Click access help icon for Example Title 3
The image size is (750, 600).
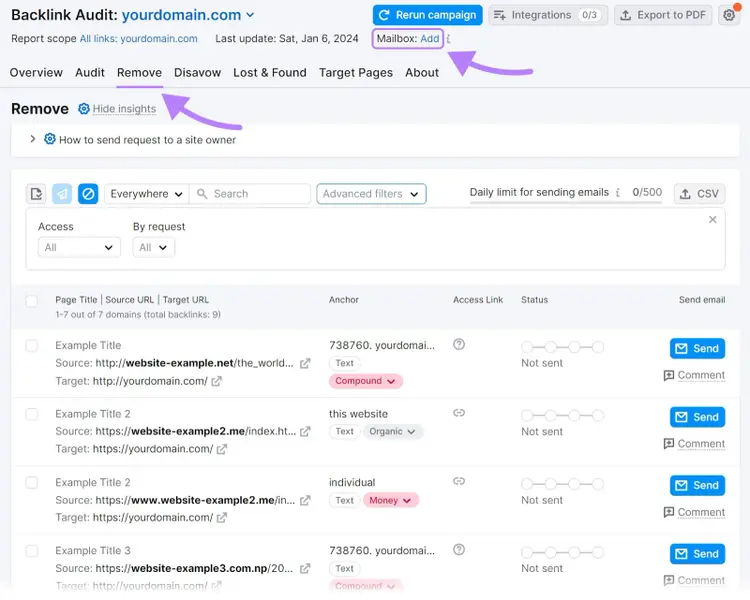[x=459, y=550]
